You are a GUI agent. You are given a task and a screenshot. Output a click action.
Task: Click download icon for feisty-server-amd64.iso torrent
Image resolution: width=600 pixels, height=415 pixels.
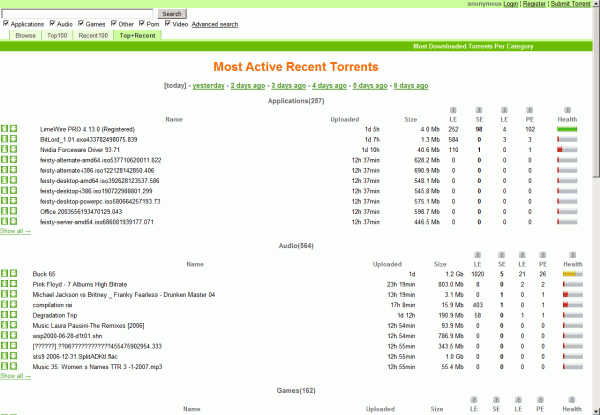point(13,221)
